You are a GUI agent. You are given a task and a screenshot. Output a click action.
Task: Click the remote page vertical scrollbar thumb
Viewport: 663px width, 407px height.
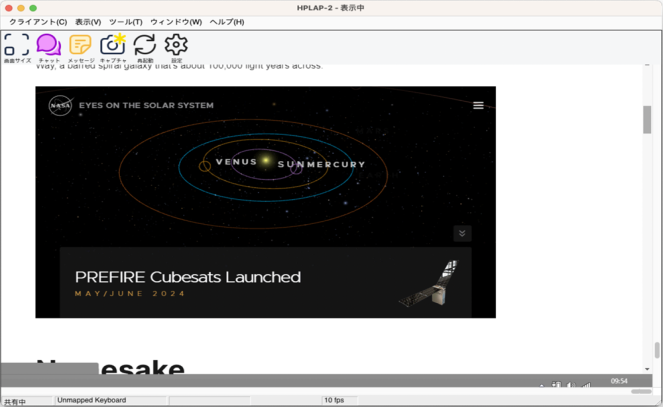point(647,119)
